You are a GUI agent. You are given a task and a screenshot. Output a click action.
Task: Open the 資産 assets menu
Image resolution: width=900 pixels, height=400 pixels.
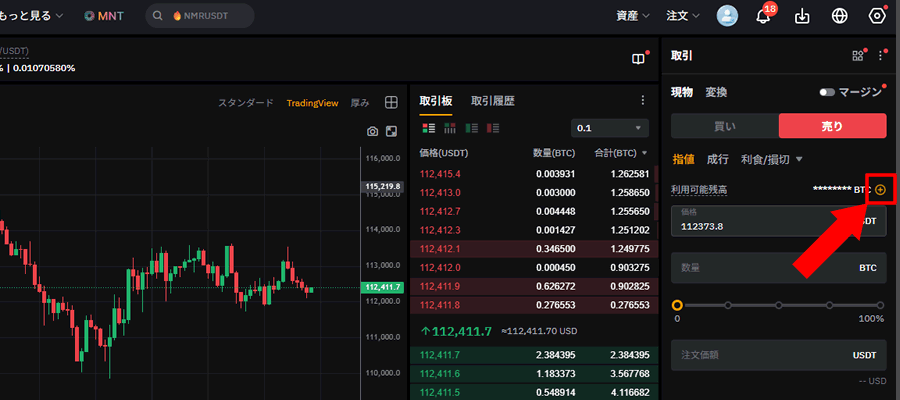(x=631, y=16)
